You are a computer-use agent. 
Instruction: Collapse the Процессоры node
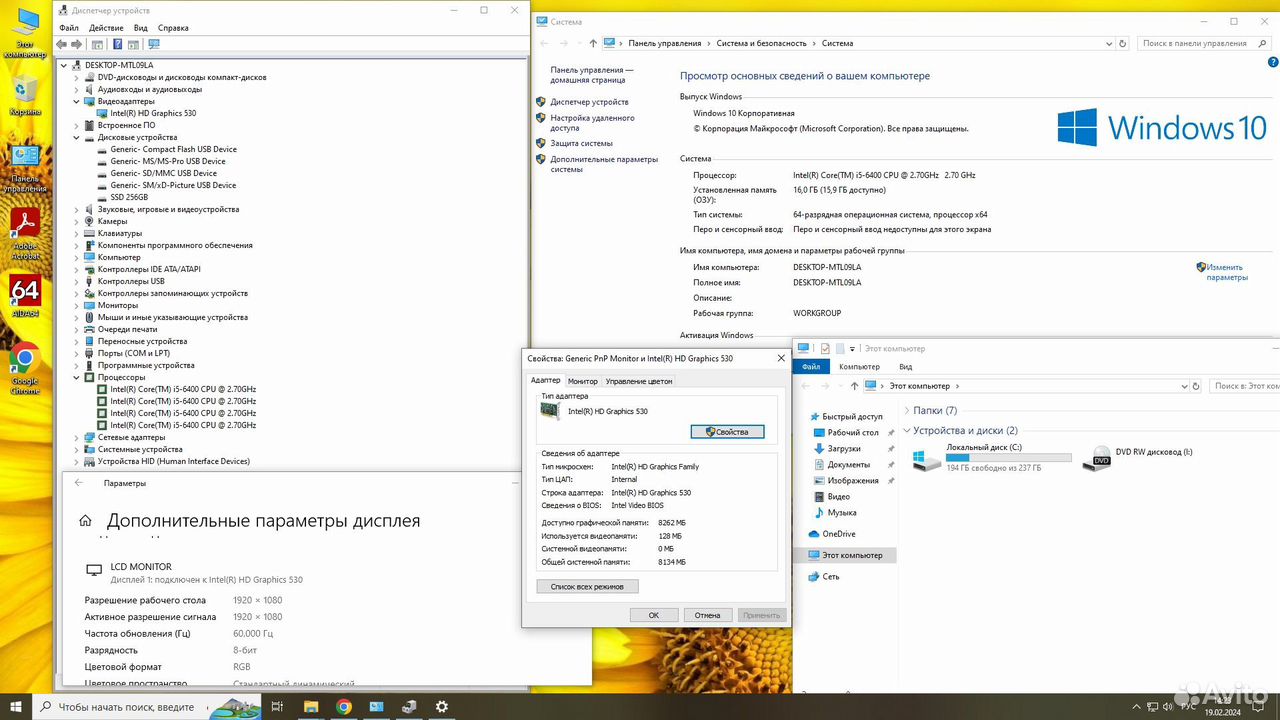77,377
